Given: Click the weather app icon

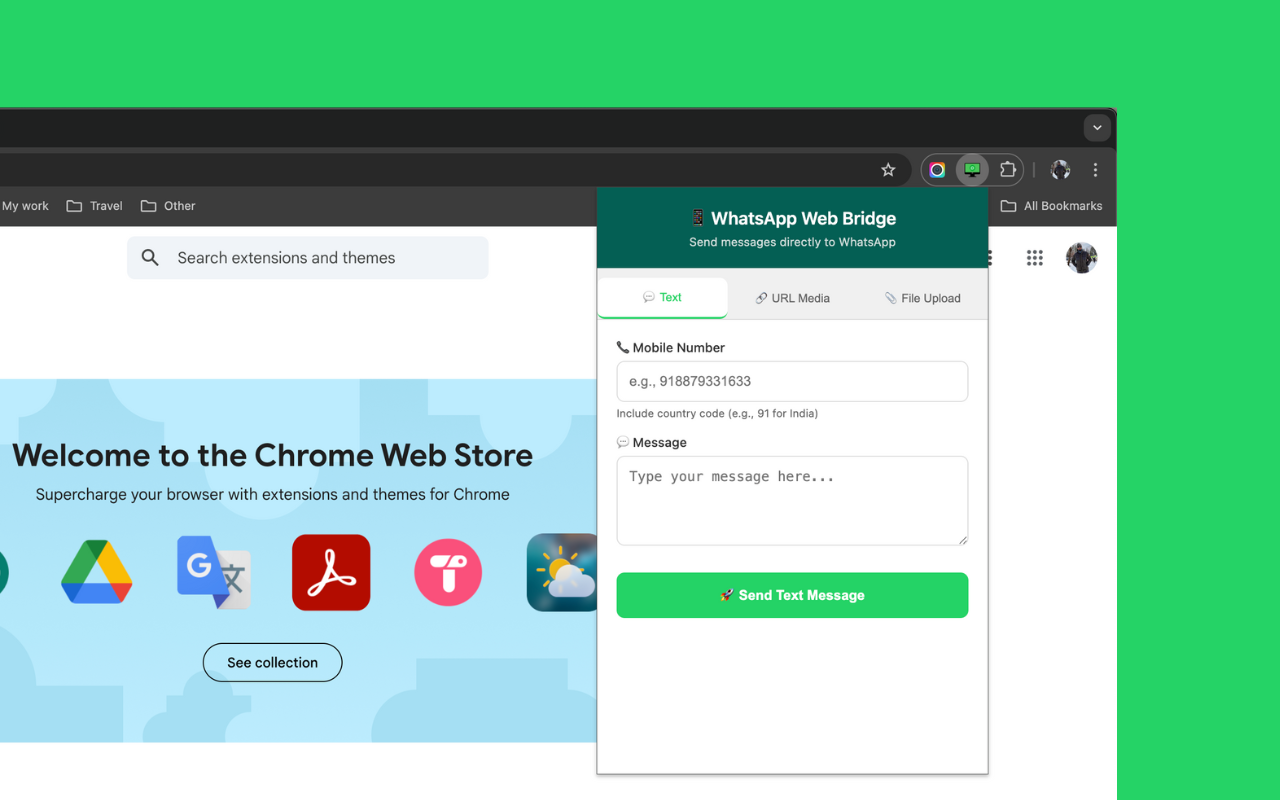Looking at the screenshot, I should [x=562, y=572].
